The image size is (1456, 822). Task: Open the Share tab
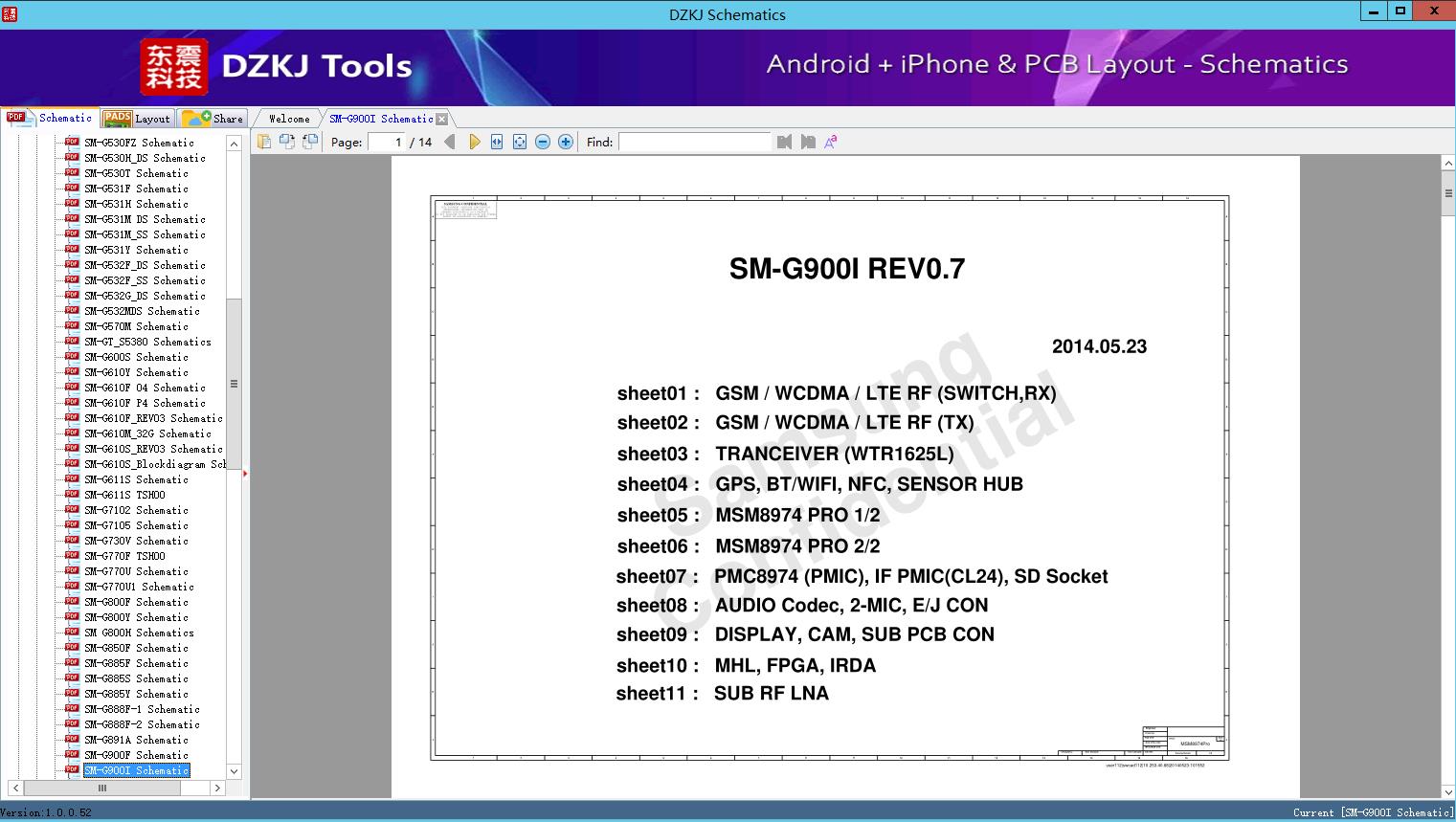[x=213, y=119]
